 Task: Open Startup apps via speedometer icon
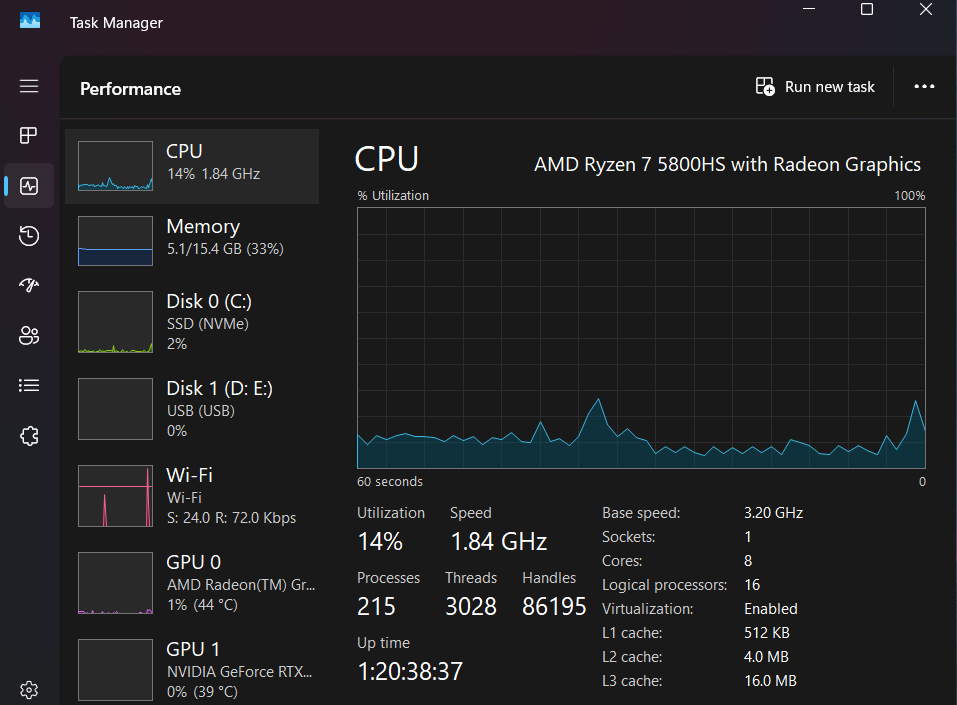click(x=29, y=285)
